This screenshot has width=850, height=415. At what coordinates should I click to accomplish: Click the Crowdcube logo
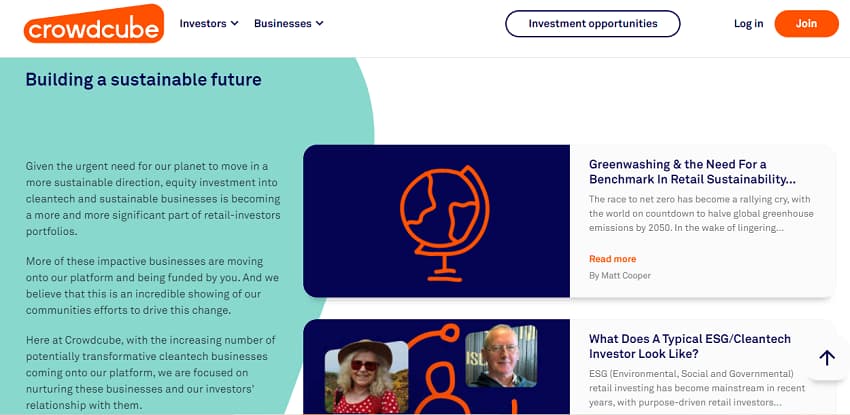tap(93, 24)
